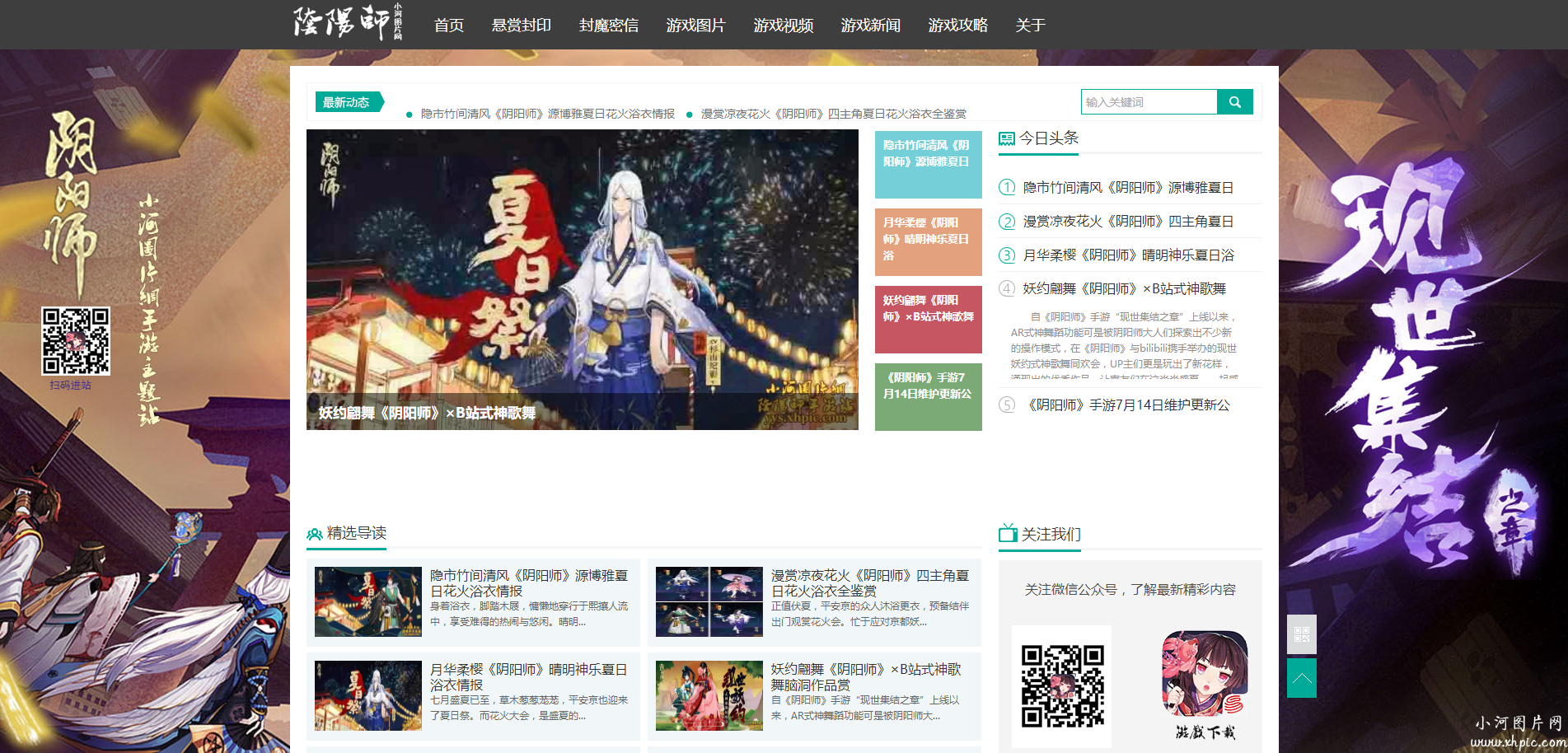Viewport: 1568px width, 753px height.
Task: Open article title 隐市竹间清风 源博雅夏日花火浴衣情报
Action: click(529, 583)
